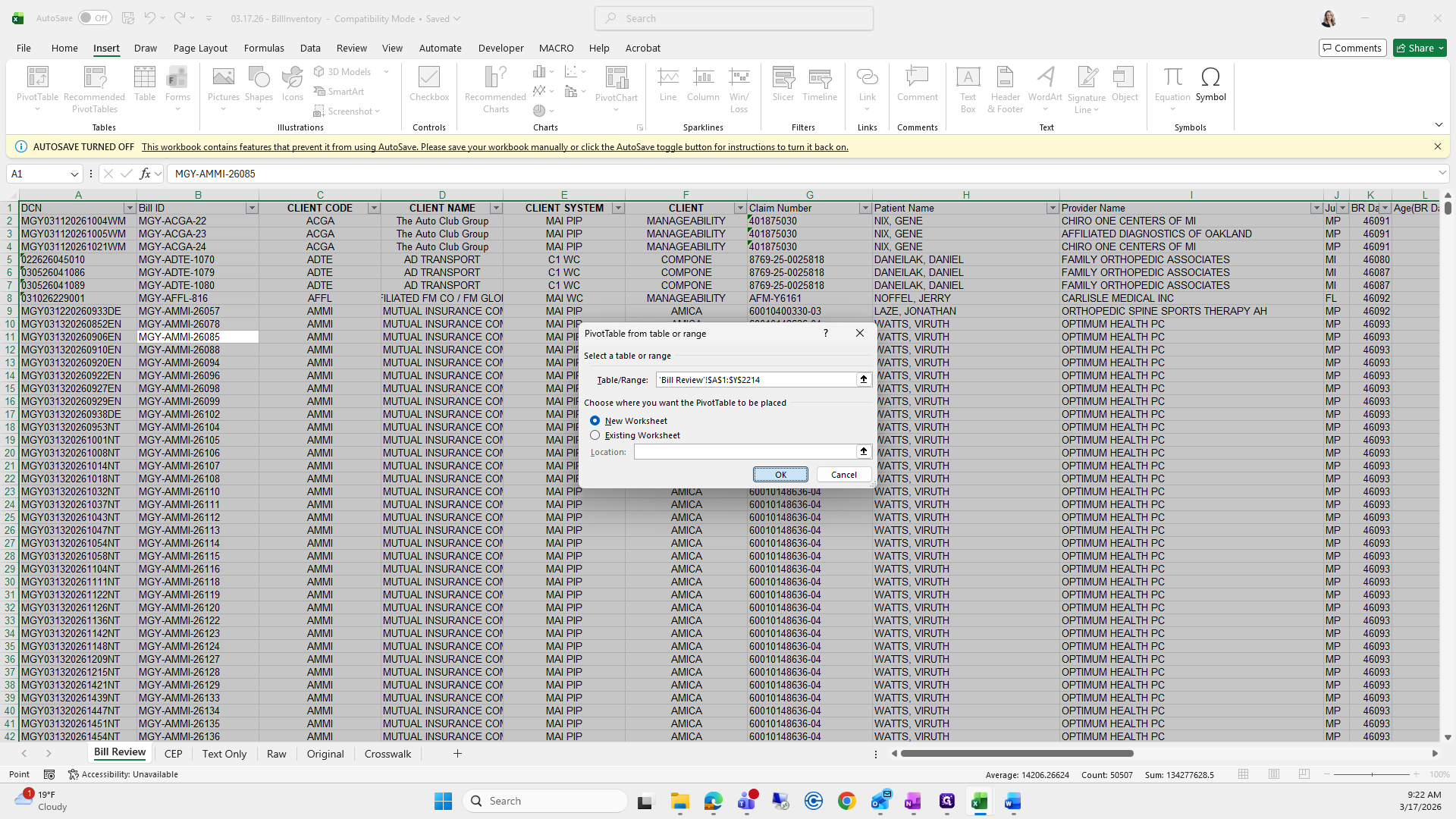Open Excel from the Windows taskbar
The width and height of the screenshot is (1456, 819).
coord(979,801)
